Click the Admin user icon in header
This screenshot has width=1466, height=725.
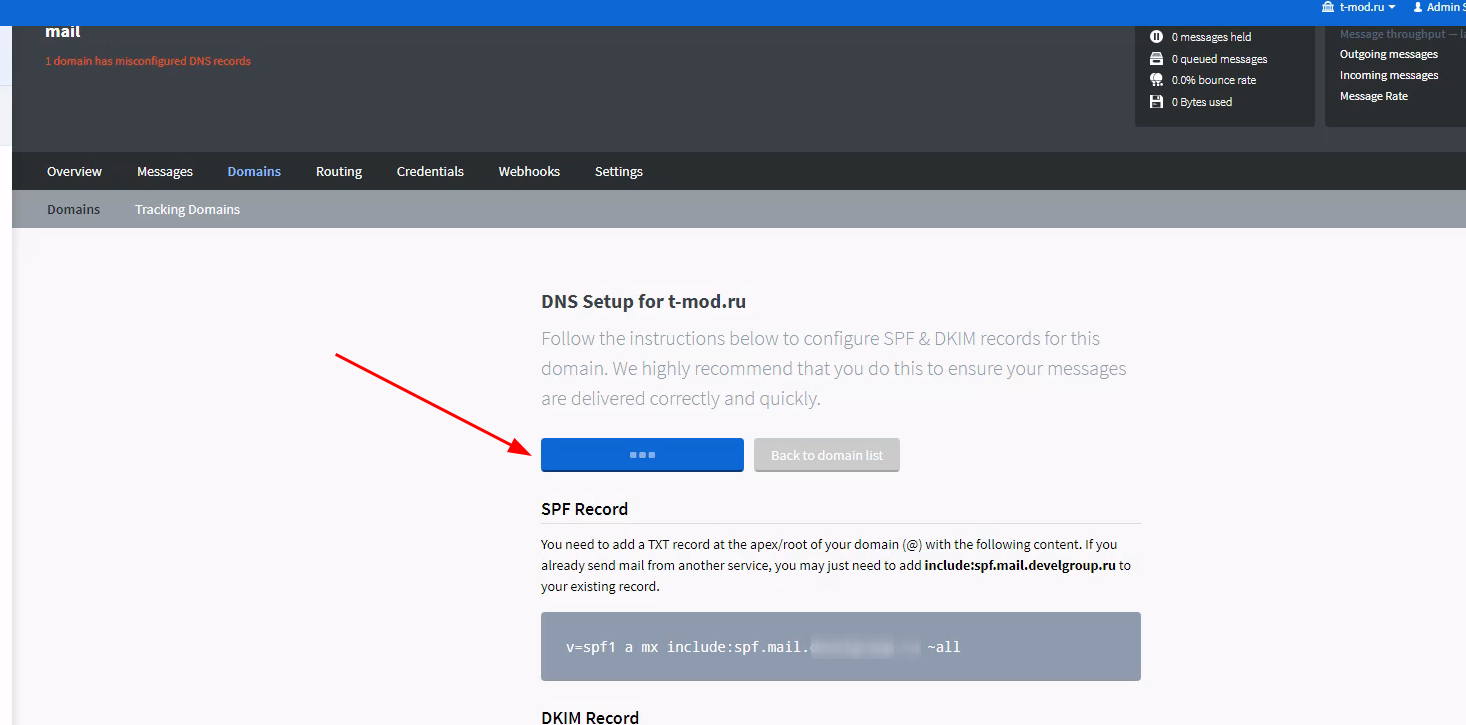click(x=1420, y=6)
